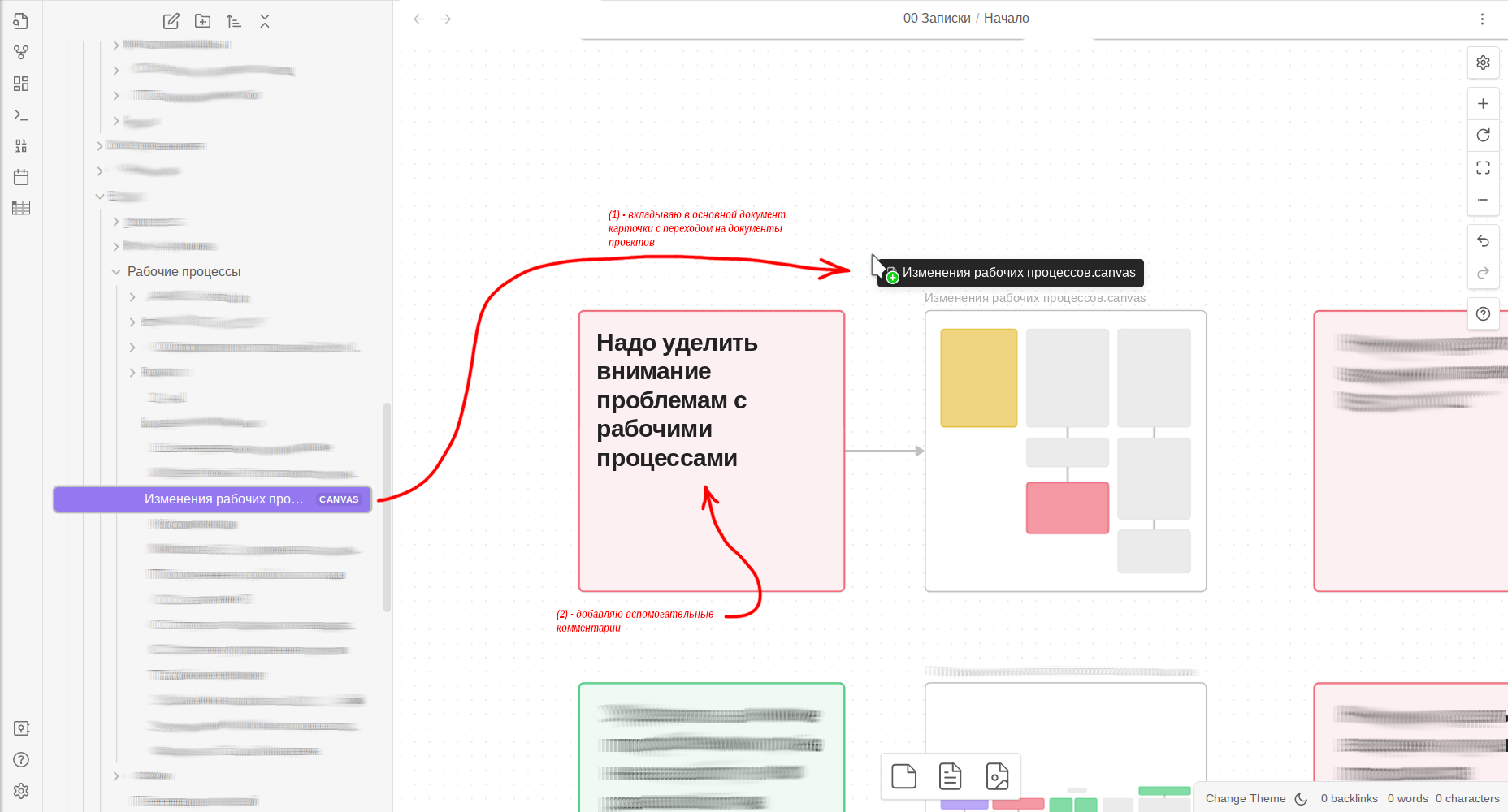The height and width of the screenshot is (812, 1508).
Task: Zoom in on the canvas
Action: [1483, 104]
